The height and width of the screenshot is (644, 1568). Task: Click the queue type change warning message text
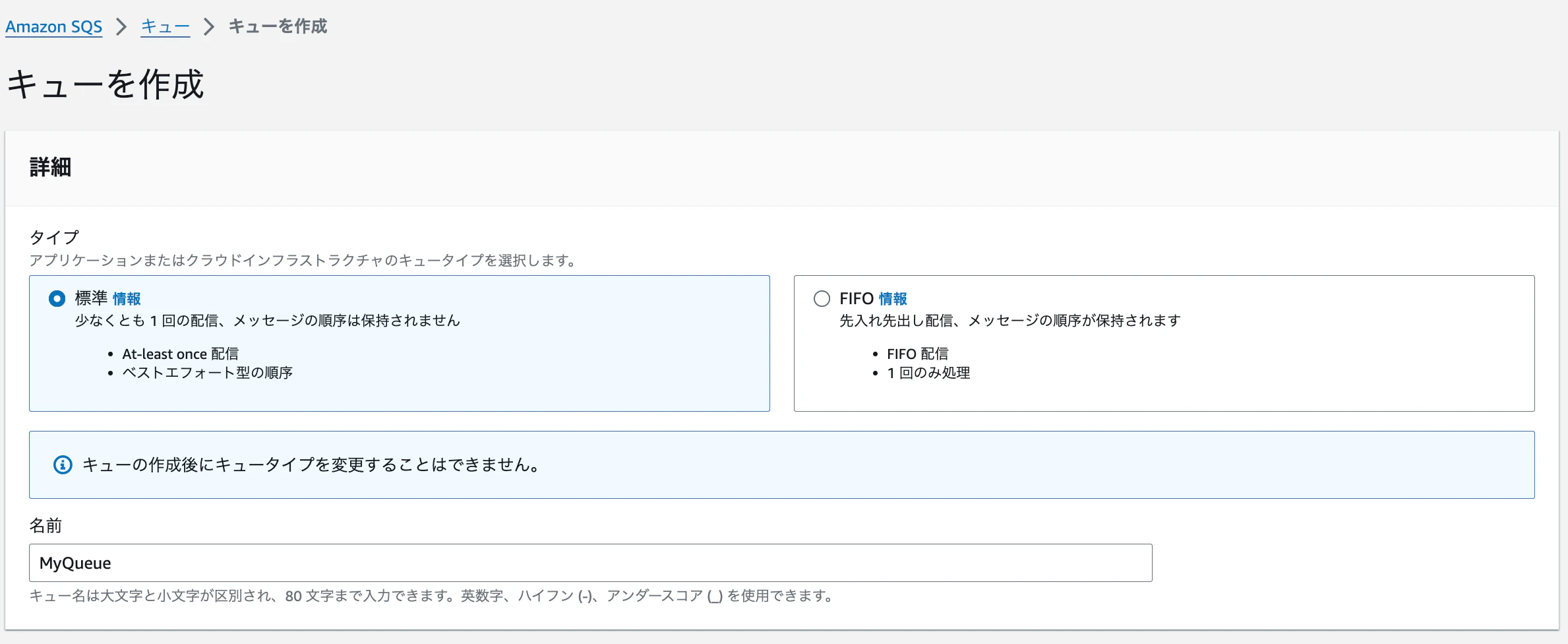(x=312, y=465)
